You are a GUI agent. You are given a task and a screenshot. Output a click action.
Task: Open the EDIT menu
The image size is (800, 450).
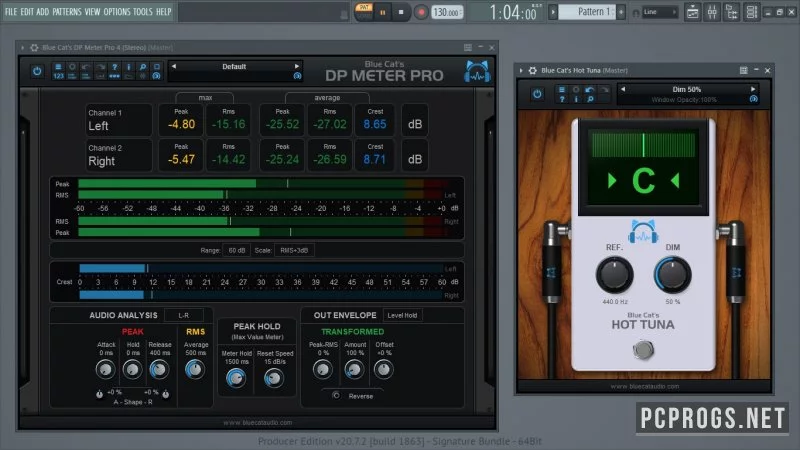coord(27,11)
